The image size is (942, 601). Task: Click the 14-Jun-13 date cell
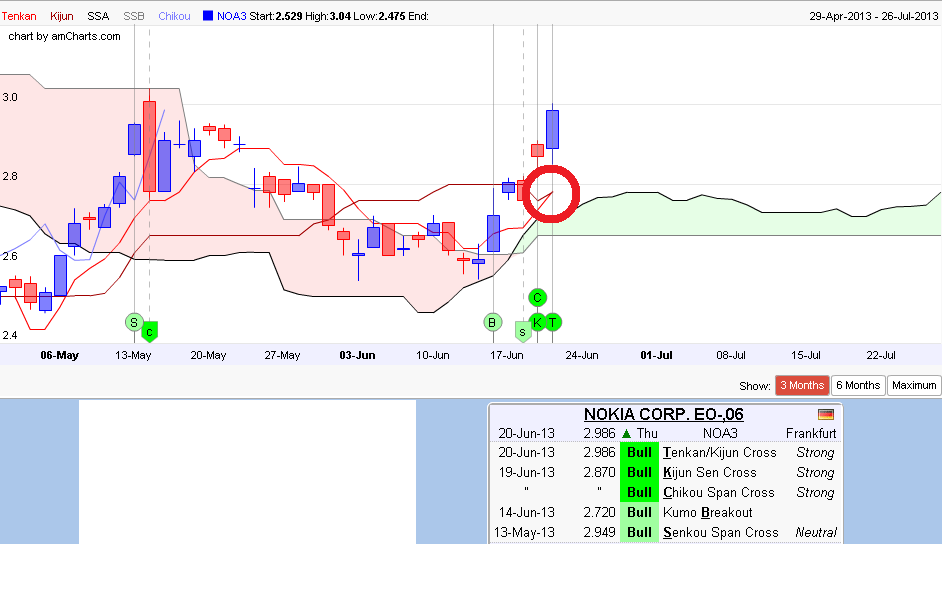click(526, 513)
